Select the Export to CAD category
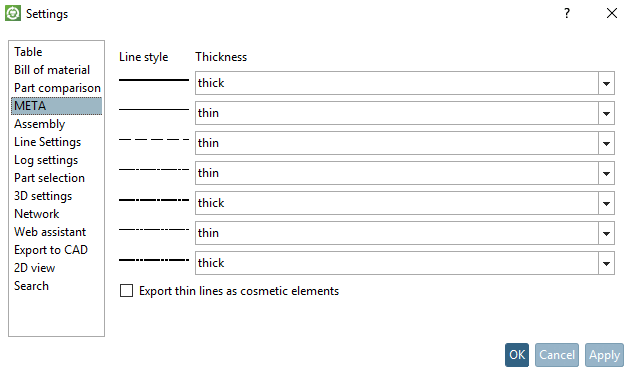The image size is (633, 373). pos(51,250)
